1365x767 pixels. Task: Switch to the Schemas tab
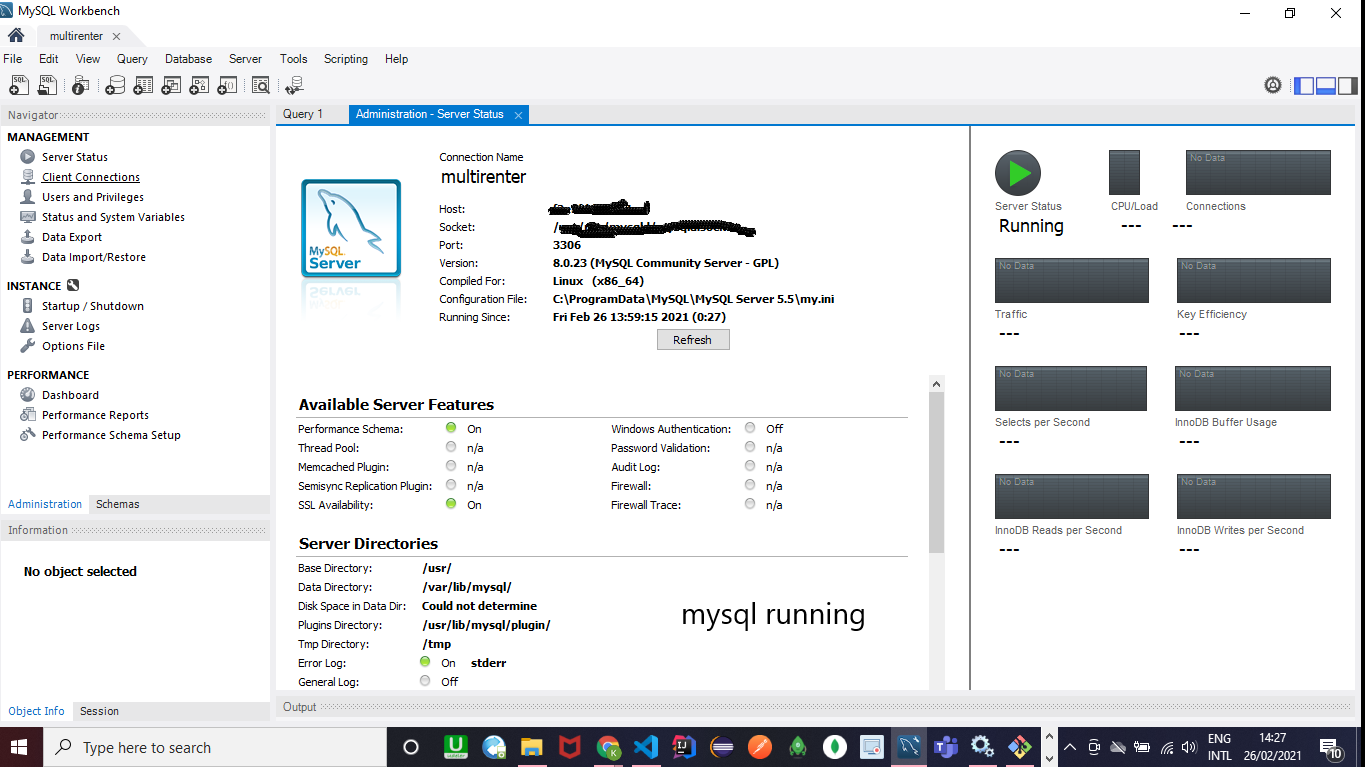point(118,504)
